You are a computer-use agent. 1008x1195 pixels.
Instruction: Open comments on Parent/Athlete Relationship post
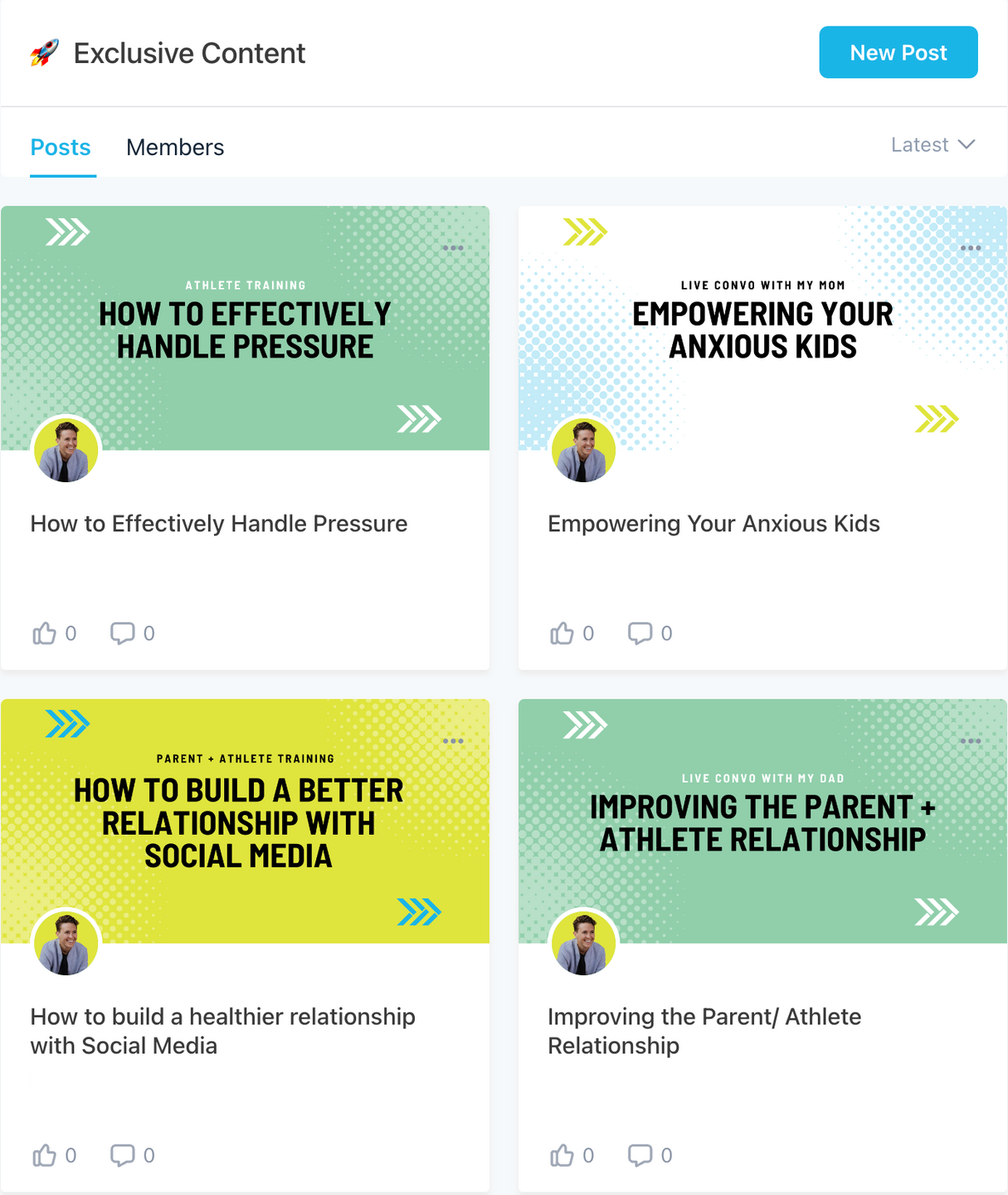point(640,1155)
